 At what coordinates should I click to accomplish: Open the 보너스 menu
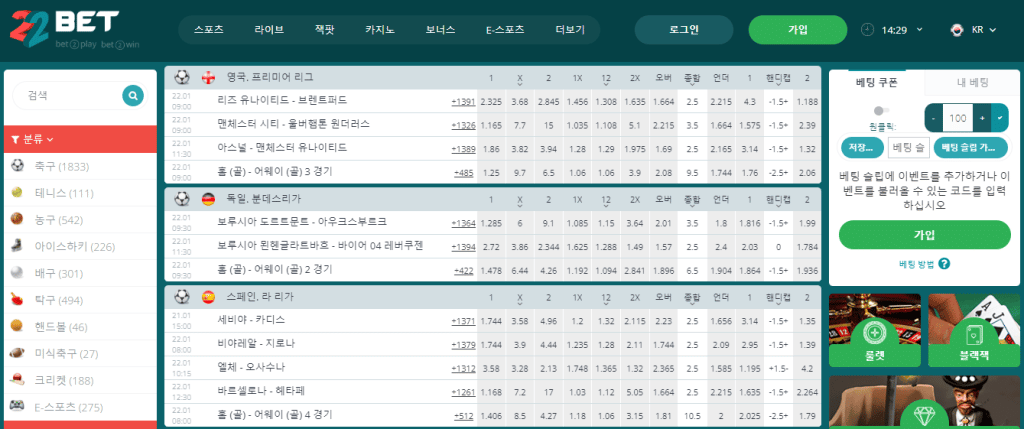point(440,29)
